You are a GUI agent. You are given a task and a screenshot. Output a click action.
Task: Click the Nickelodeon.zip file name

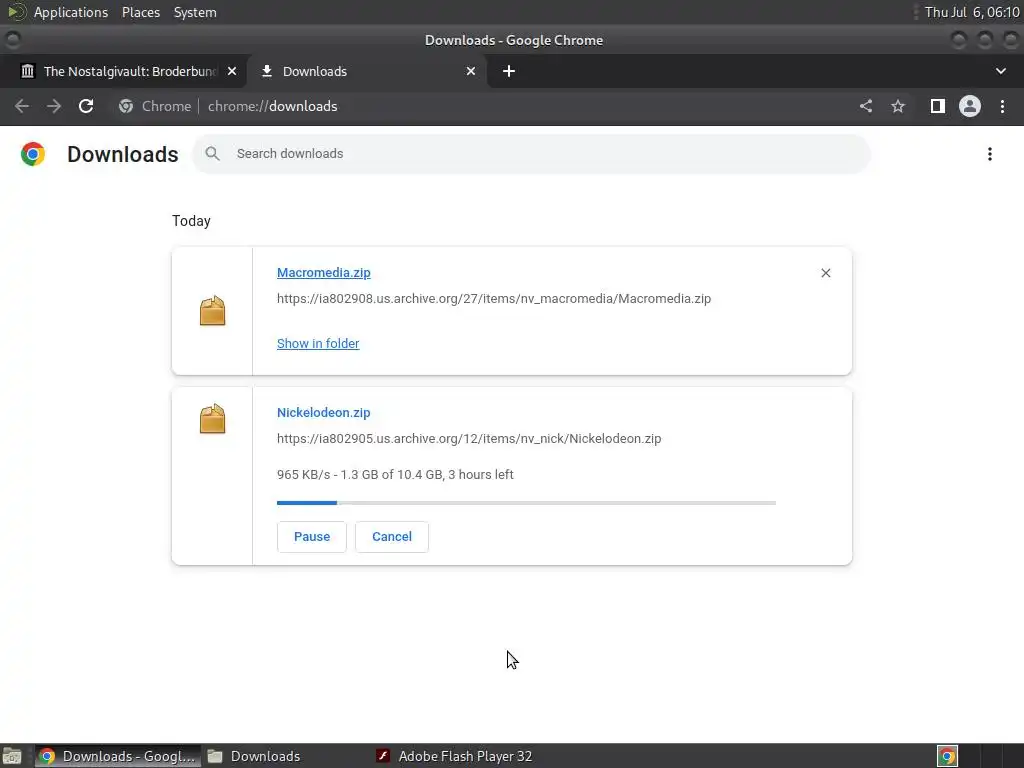click(x=323, y=413)
